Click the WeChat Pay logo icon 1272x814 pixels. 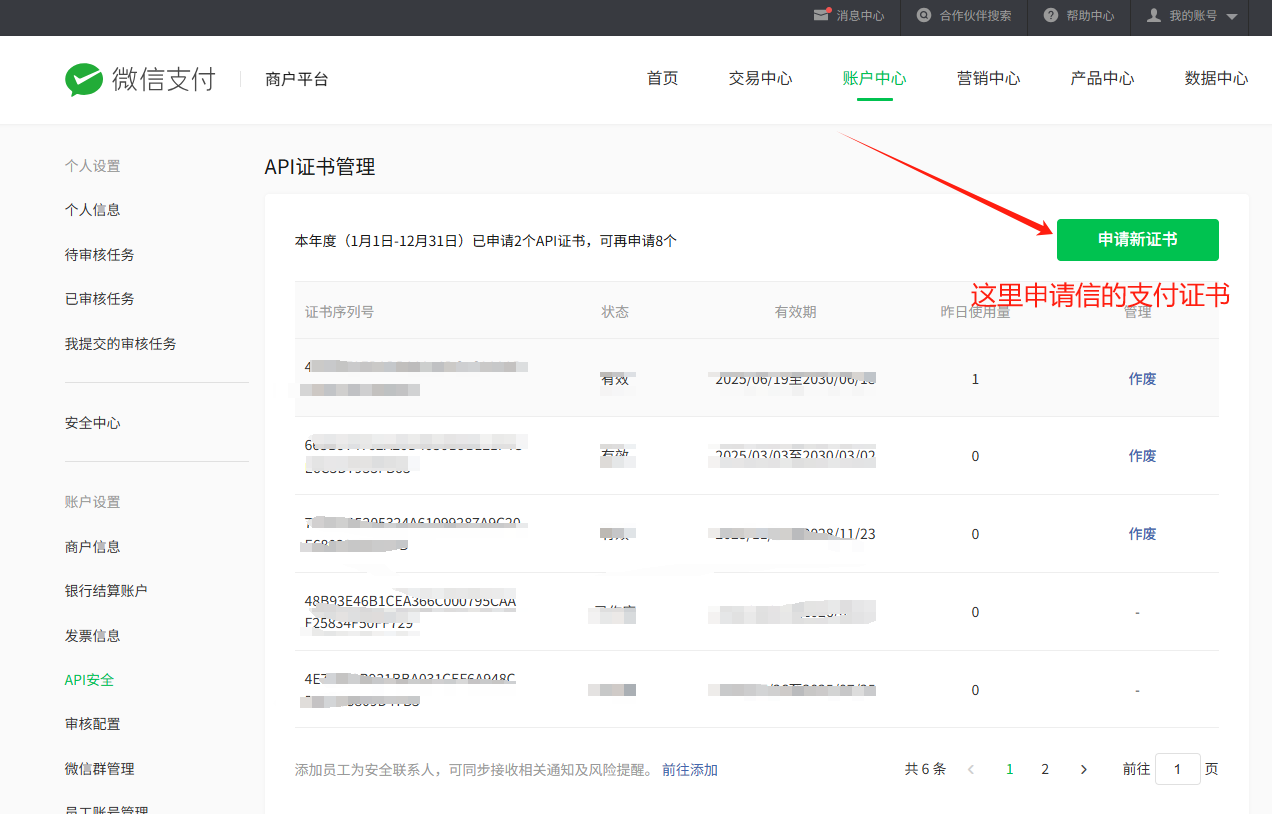pyautogui.click(x=84, y=79)
